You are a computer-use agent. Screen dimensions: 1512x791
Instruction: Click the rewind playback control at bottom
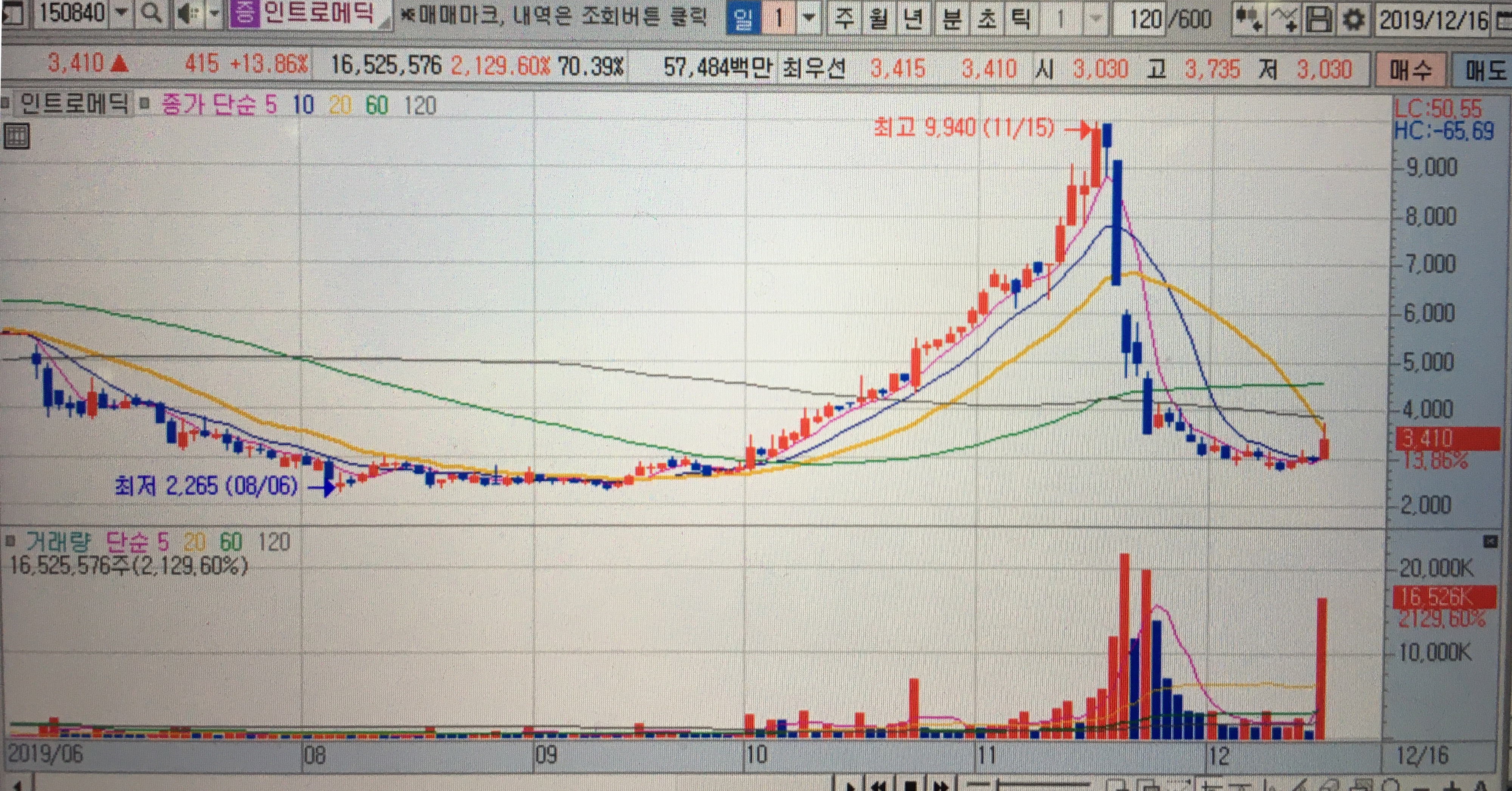pyautogui.click(x=879, y=786)
